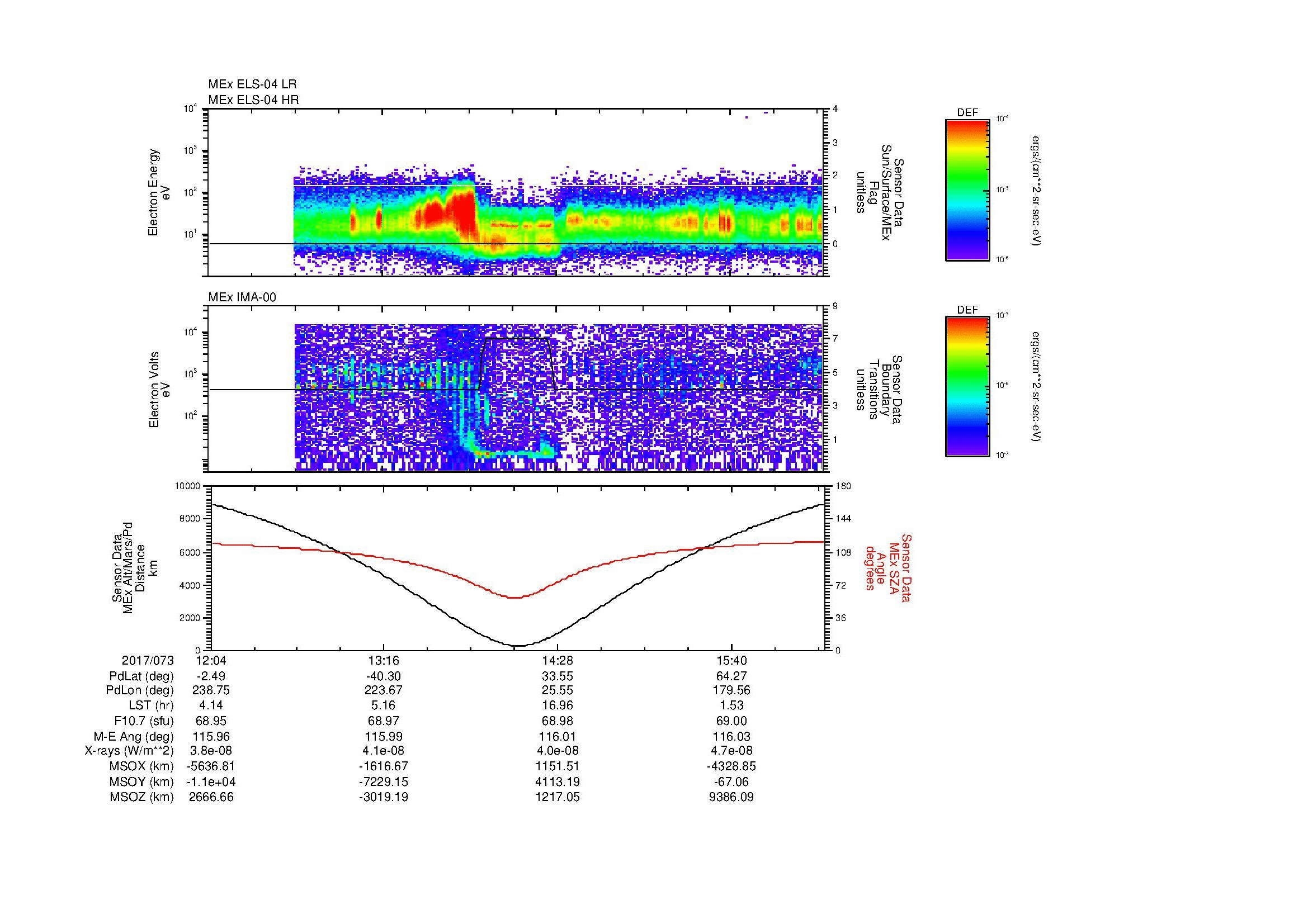Click the altitude tick label '10000'
This screenshot has width=1308, height=924.
click(188, 486)
